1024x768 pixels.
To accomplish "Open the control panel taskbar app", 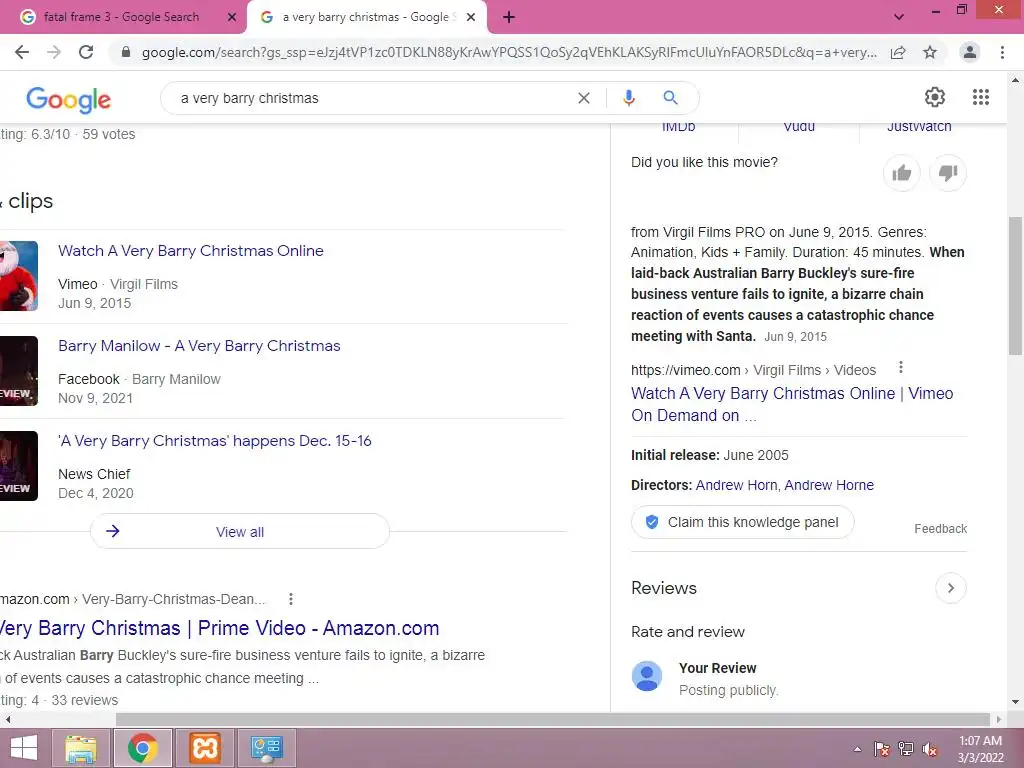I will point(266,748).
